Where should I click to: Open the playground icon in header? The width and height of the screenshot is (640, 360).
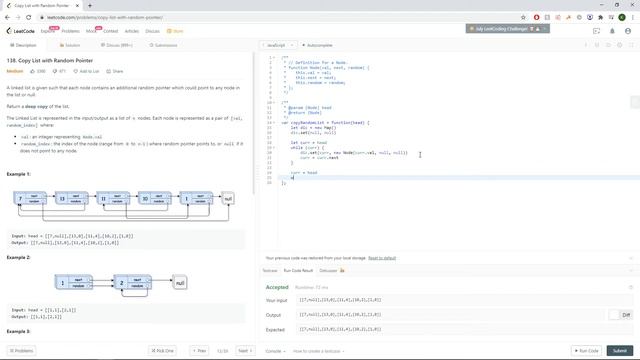[x=596, y=31]
